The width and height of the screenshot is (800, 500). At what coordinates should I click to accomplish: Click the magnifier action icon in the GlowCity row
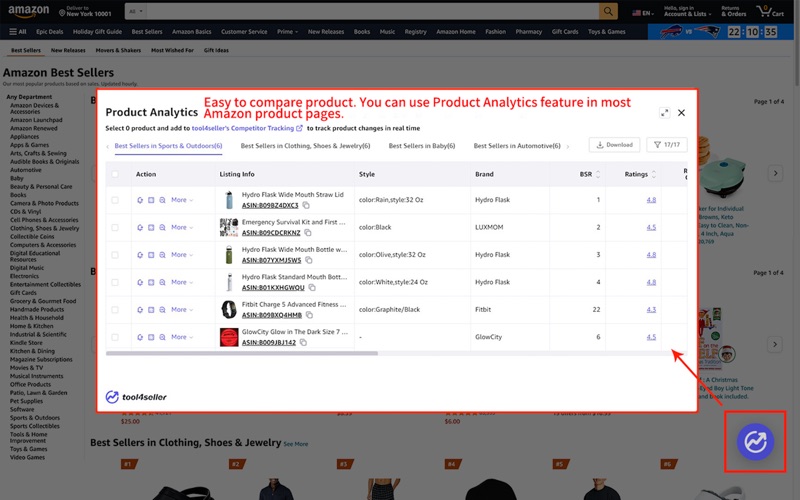coord(162,337)
